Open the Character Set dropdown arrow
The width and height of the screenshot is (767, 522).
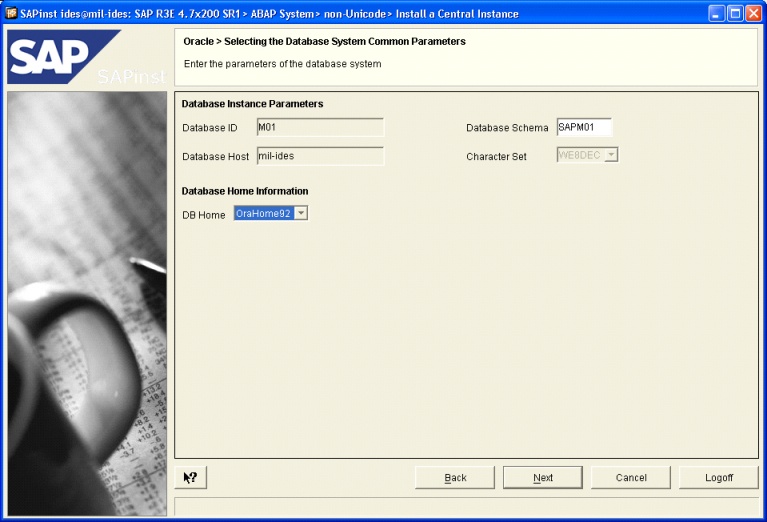point(611,155)
